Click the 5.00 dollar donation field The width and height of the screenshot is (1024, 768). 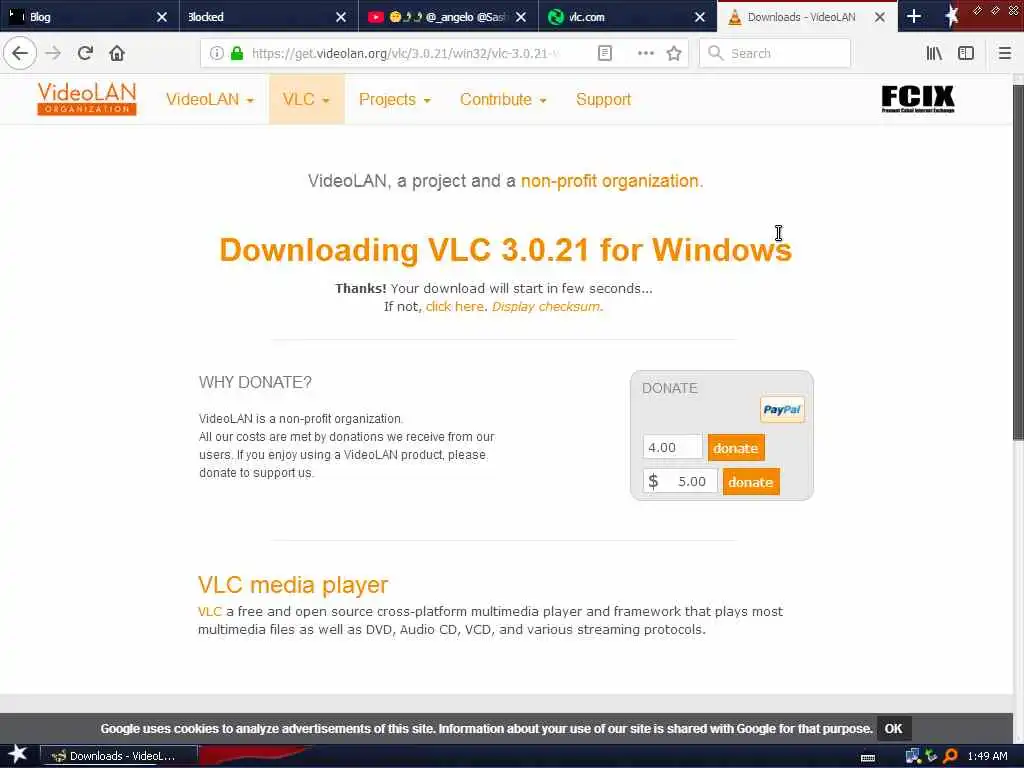(x=680, y=481)
